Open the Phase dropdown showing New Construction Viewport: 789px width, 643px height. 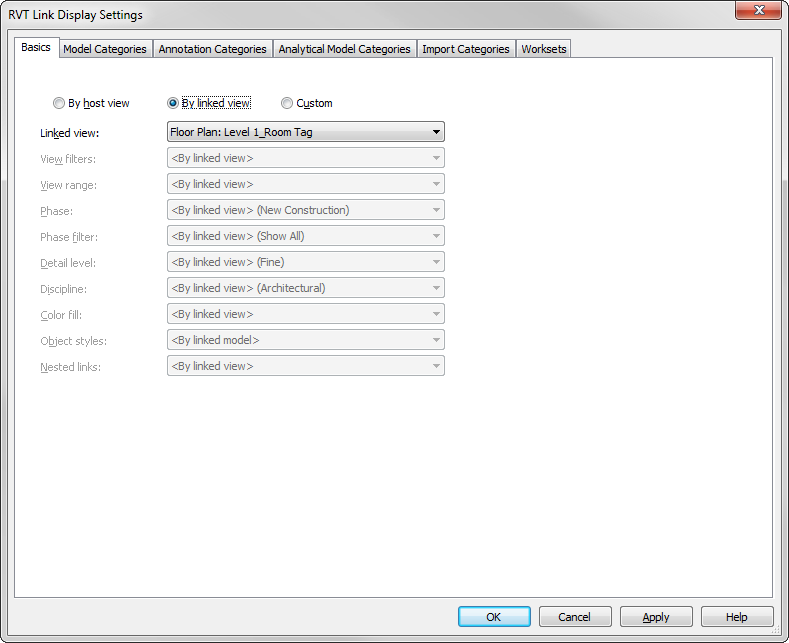click(305, 210)
